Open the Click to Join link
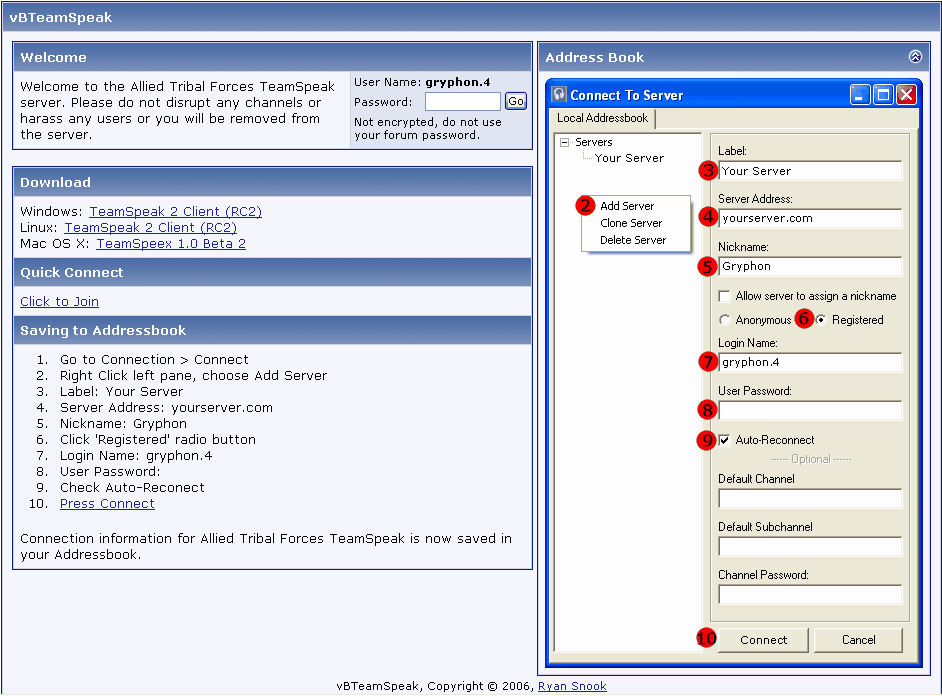The width and height of the screenshot is (942, 696). tap(59, 301)
